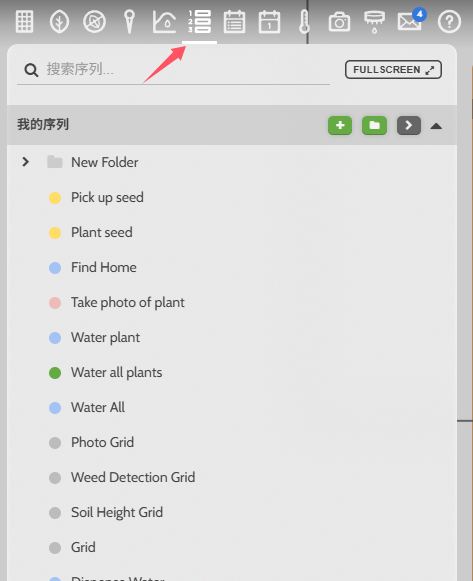This screenshot has width=473, height=581.
Task: Open the farm designer grid icon
Action: tap(25, 21)
